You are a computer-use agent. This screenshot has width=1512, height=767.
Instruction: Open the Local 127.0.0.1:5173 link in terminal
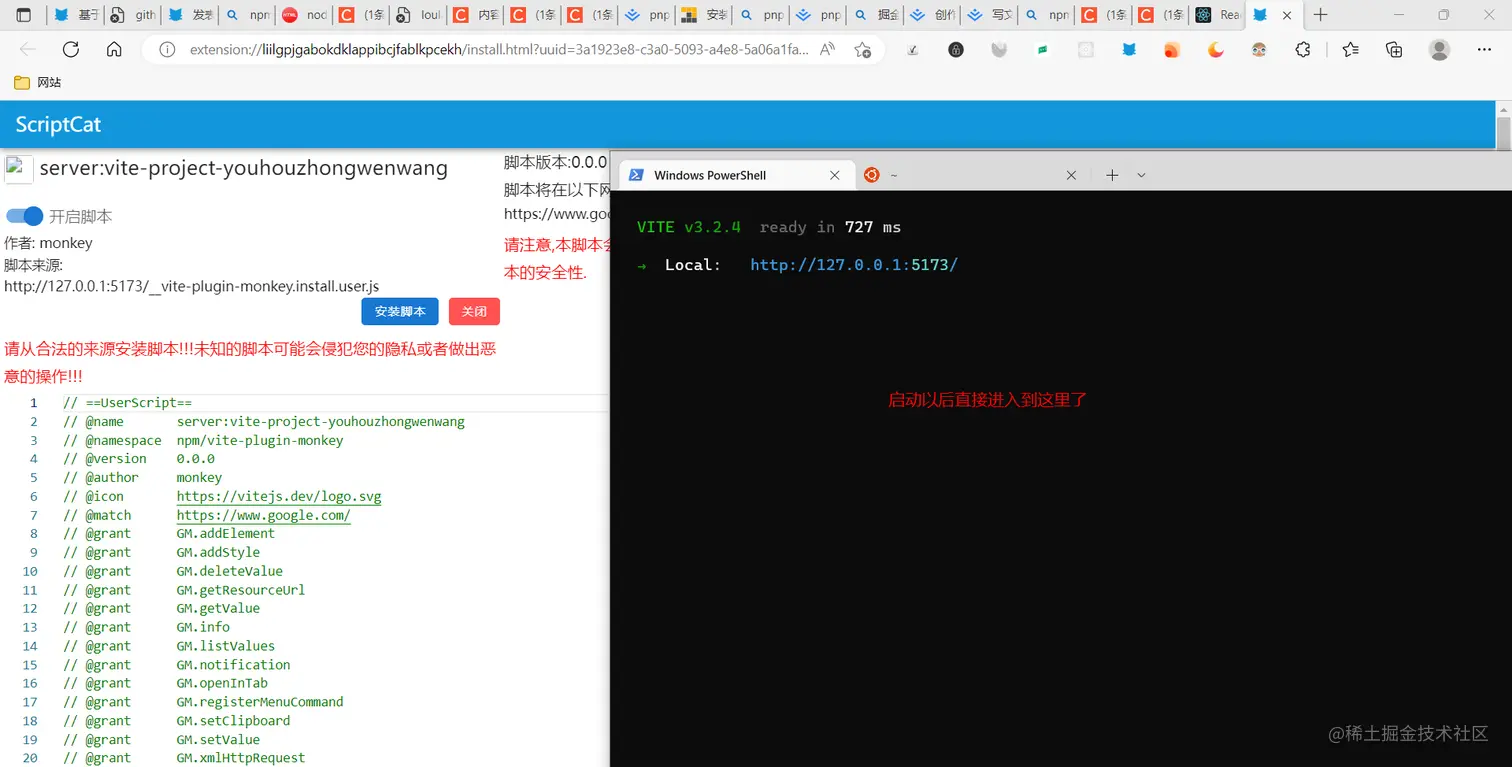point(854,265)
